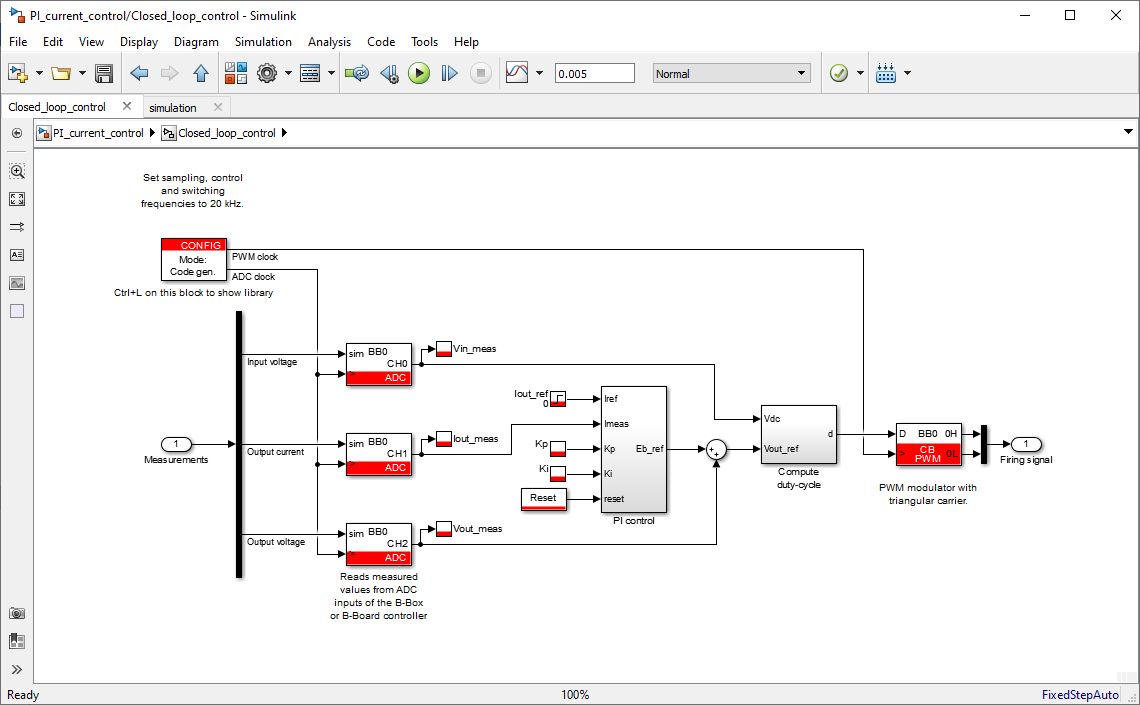Expand the Model Advisor check dropdown arrow
The width and height of the screenshot is (1140, 705).
(x=860, y=73)
